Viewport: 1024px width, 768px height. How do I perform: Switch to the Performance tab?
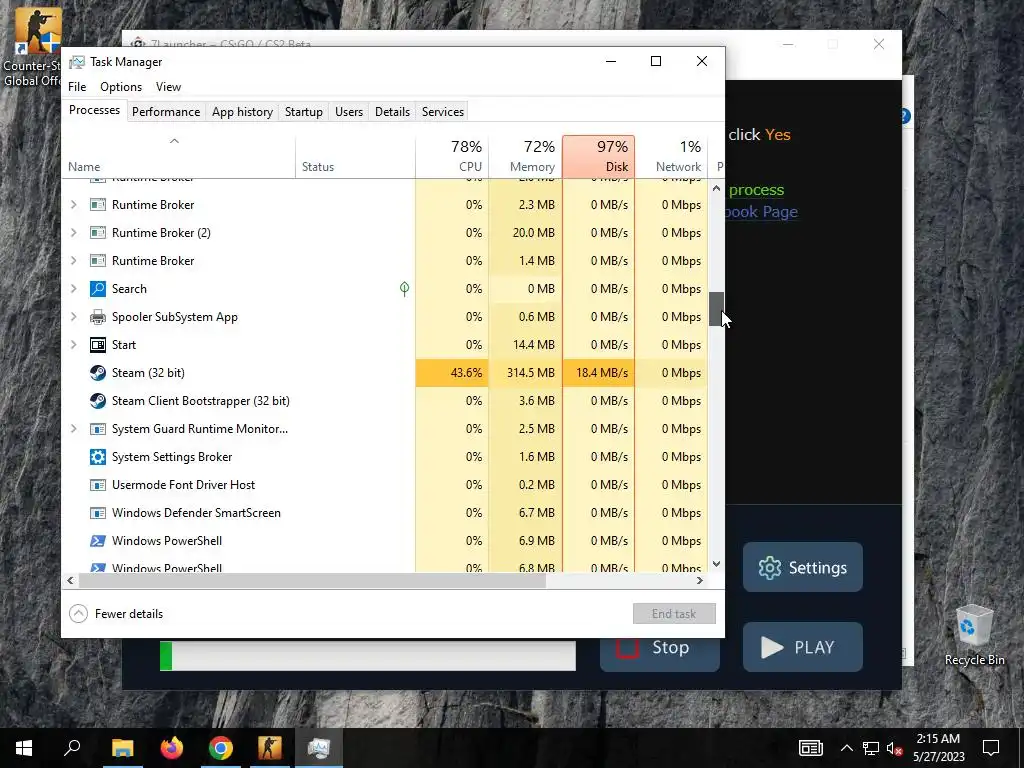click(166, 112)
